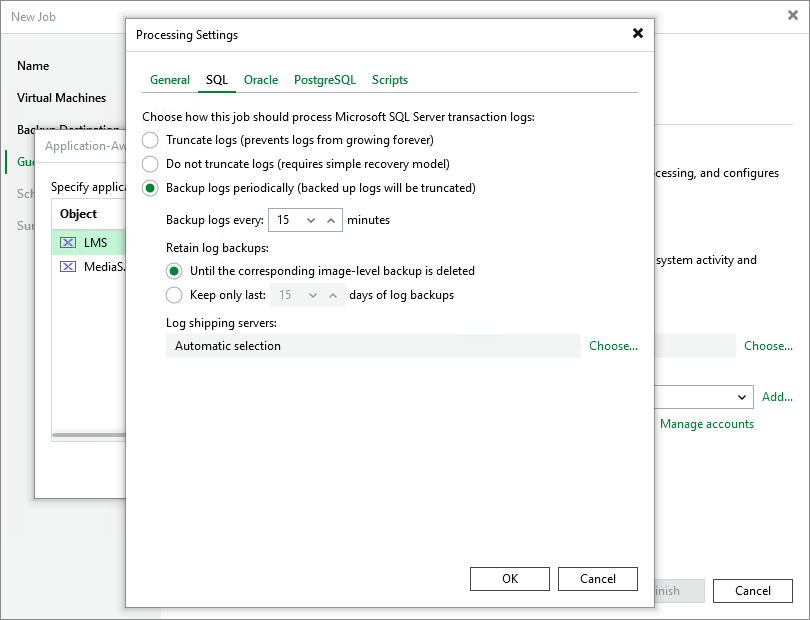Click the MediaS virtual machine icon

coord(67,267)
